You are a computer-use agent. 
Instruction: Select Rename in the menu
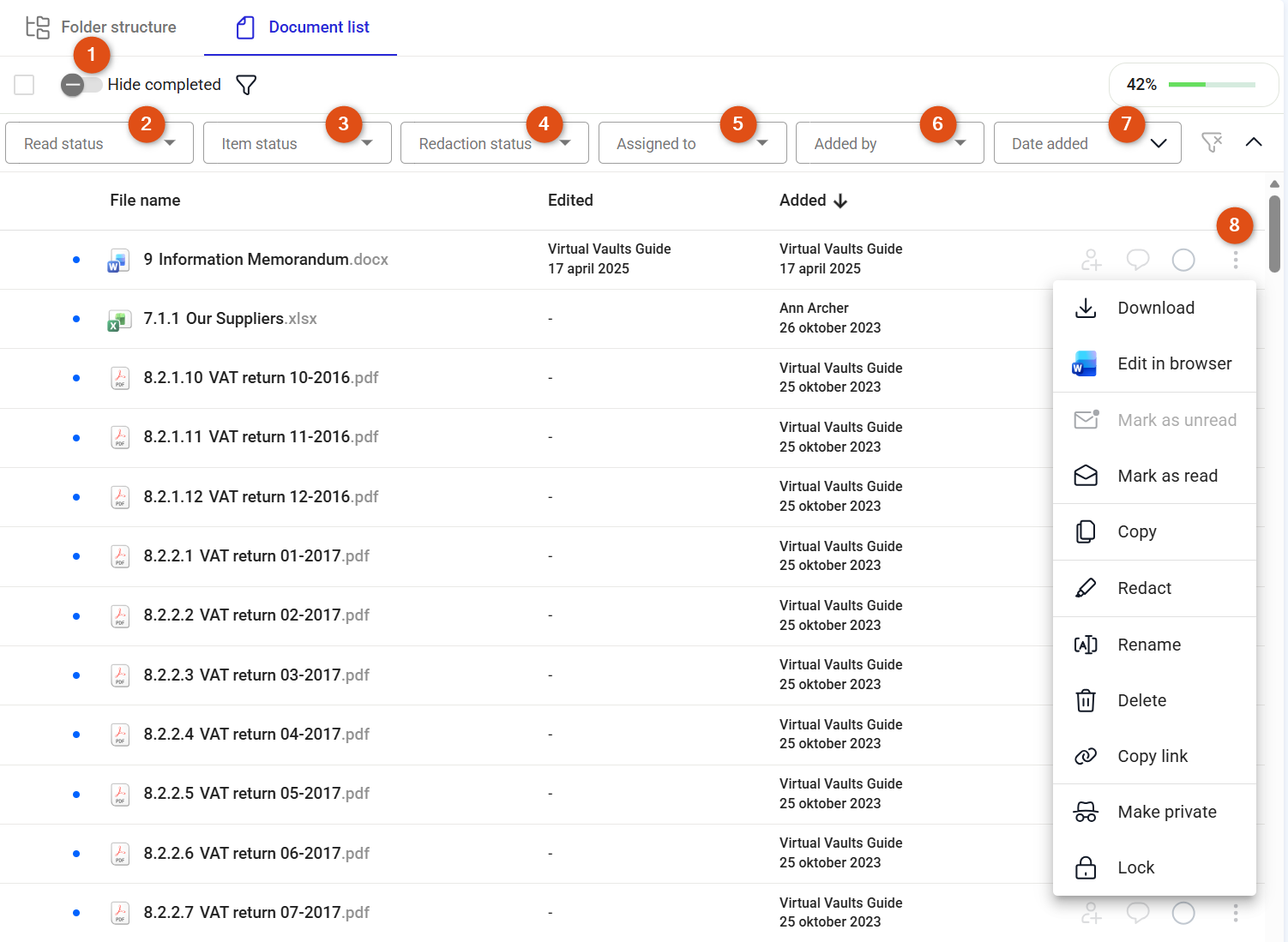coord(1154,645)
